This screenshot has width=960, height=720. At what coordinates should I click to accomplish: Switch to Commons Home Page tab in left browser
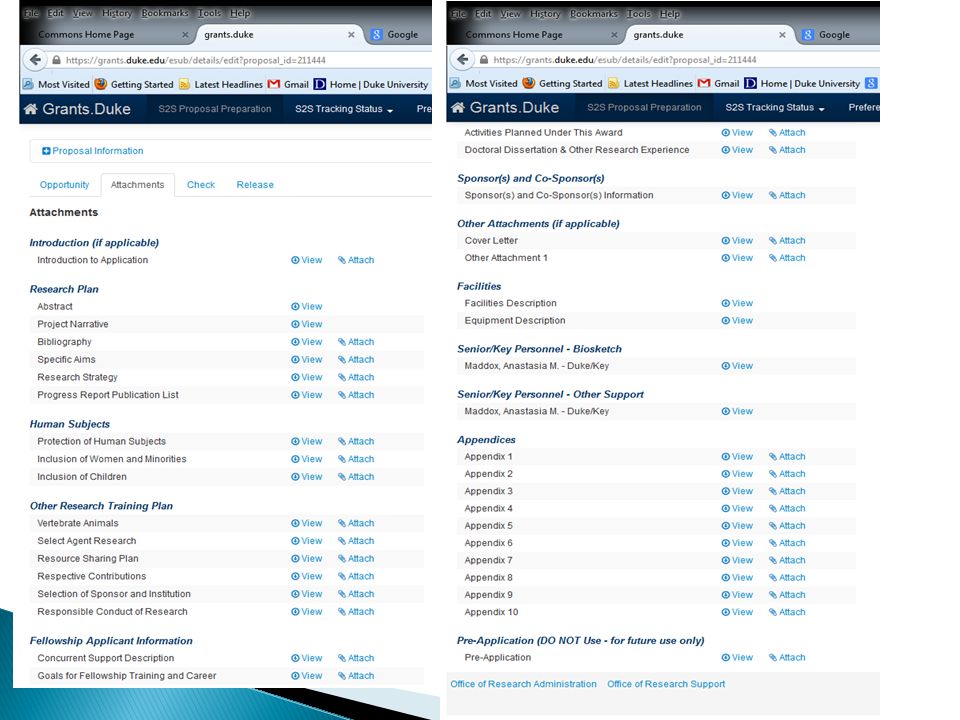[86, 35]
